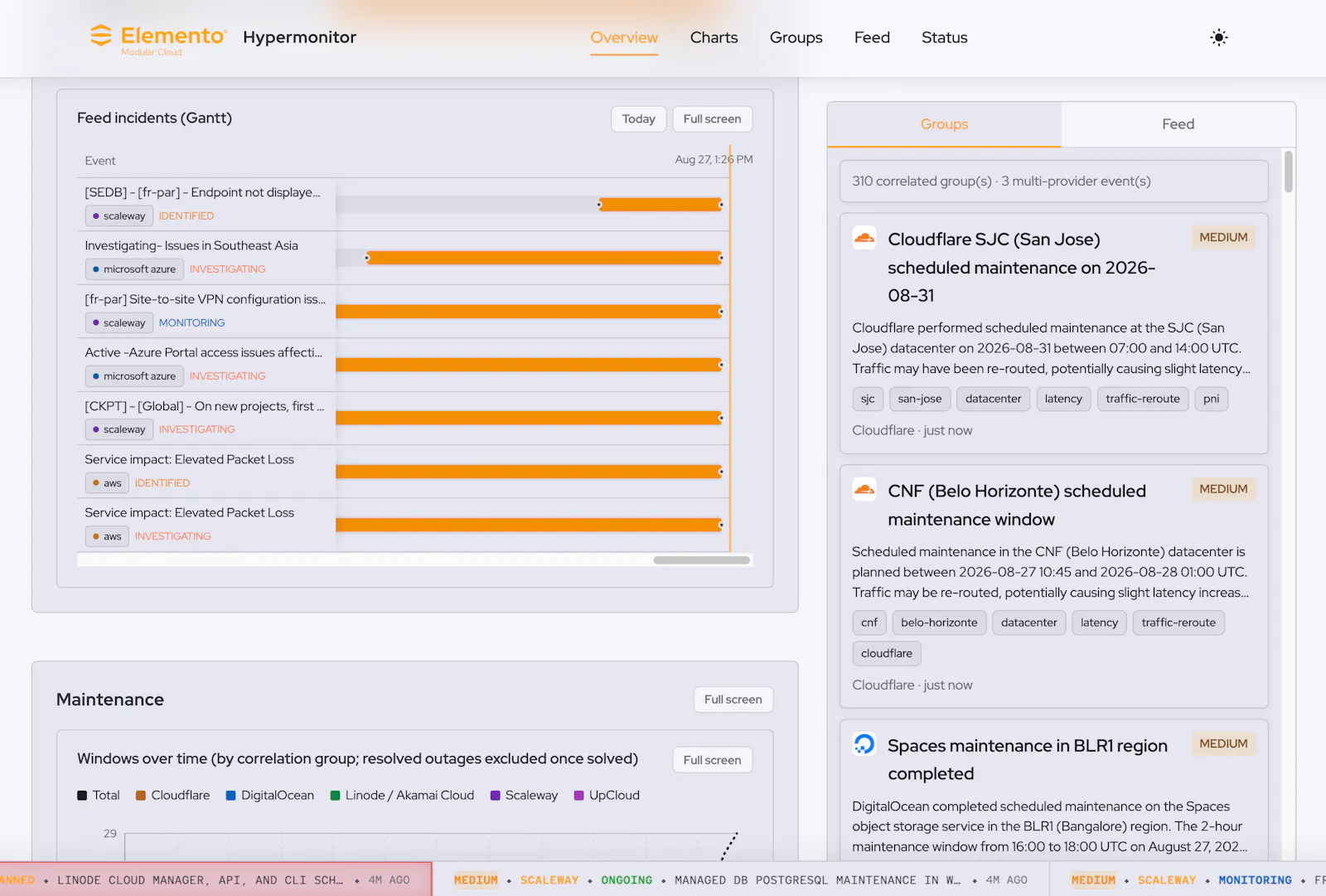Click MEDIUM badge on Spaces maintenance card
1326x896 pixels.
pos(1223,743)
